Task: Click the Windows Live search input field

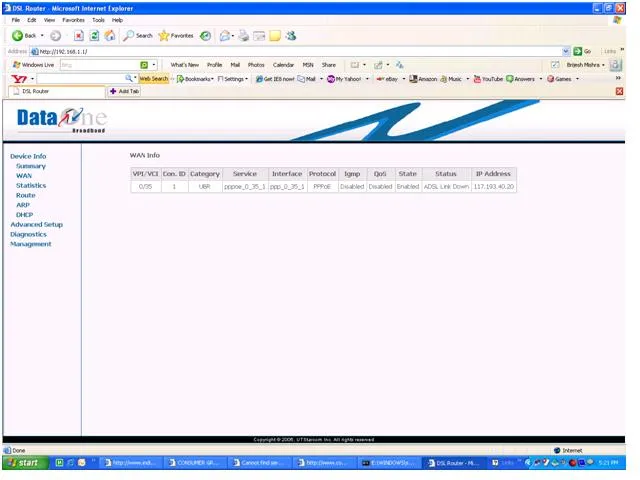Action: (97, 65)
